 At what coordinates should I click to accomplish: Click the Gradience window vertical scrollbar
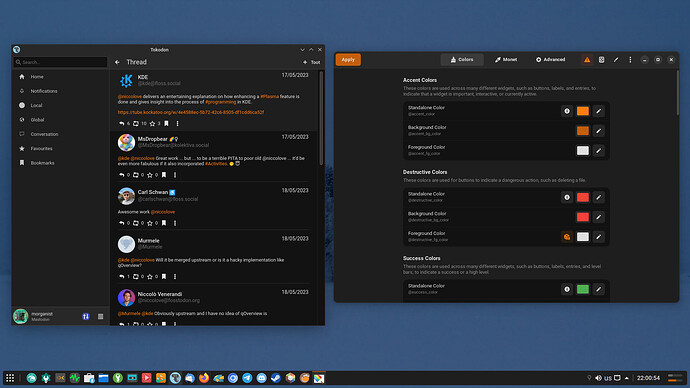coord(677,93)
